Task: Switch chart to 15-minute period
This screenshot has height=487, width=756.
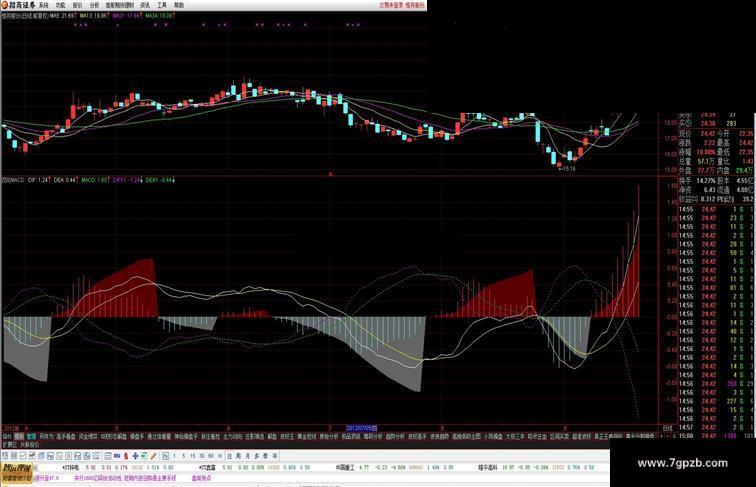Action: pyautogui.click(x=193, y=456)
